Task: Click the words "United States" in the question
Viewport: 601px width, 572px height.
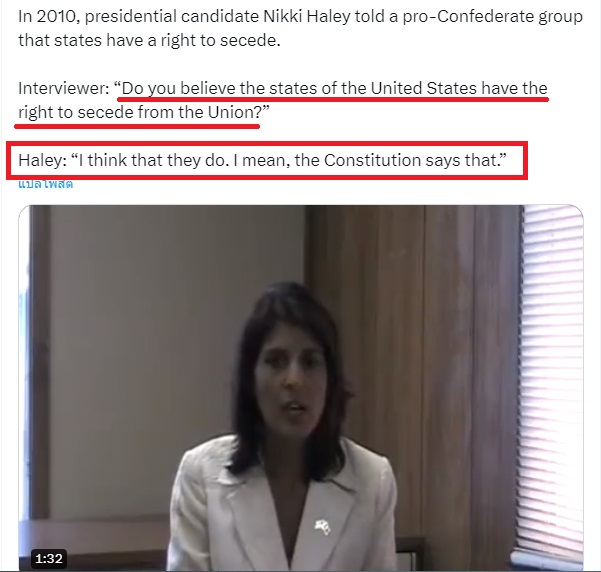Action: coord(424,89)
